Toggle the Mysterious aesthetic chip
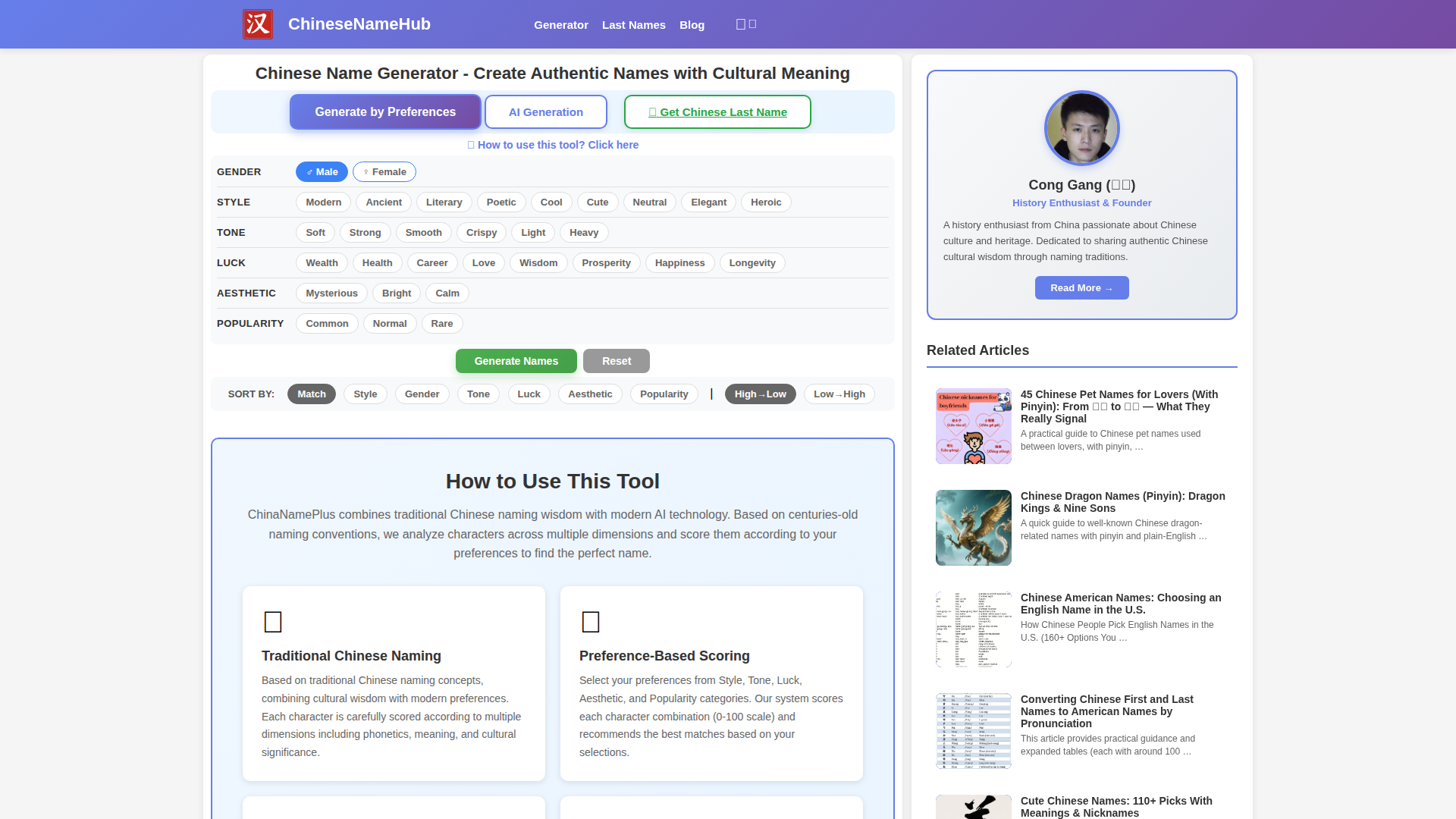Viewport: 1456px width, 819px height. 331,293
